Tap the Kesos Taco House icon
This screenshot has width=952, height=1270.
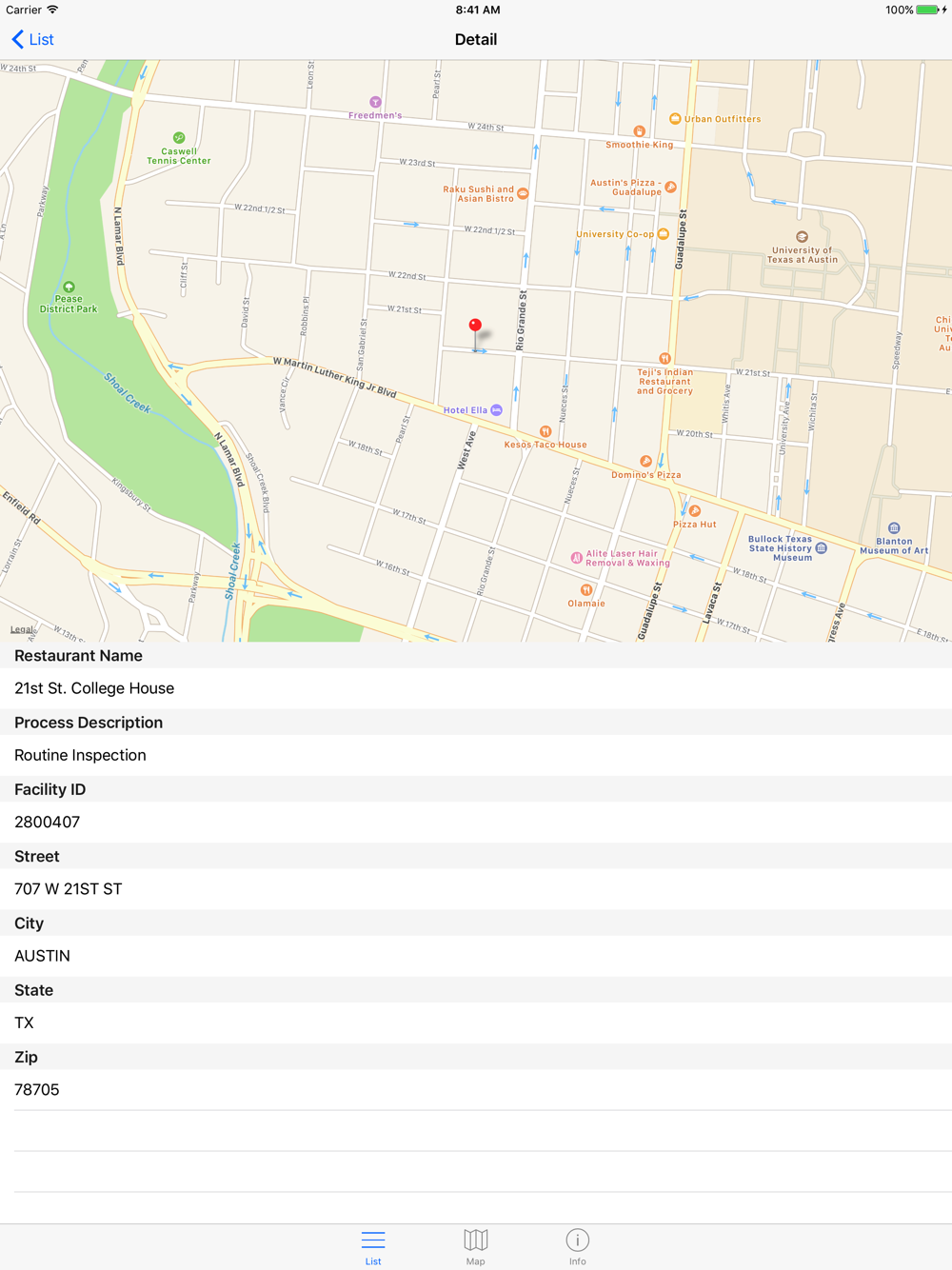click(x=545, y=431)
